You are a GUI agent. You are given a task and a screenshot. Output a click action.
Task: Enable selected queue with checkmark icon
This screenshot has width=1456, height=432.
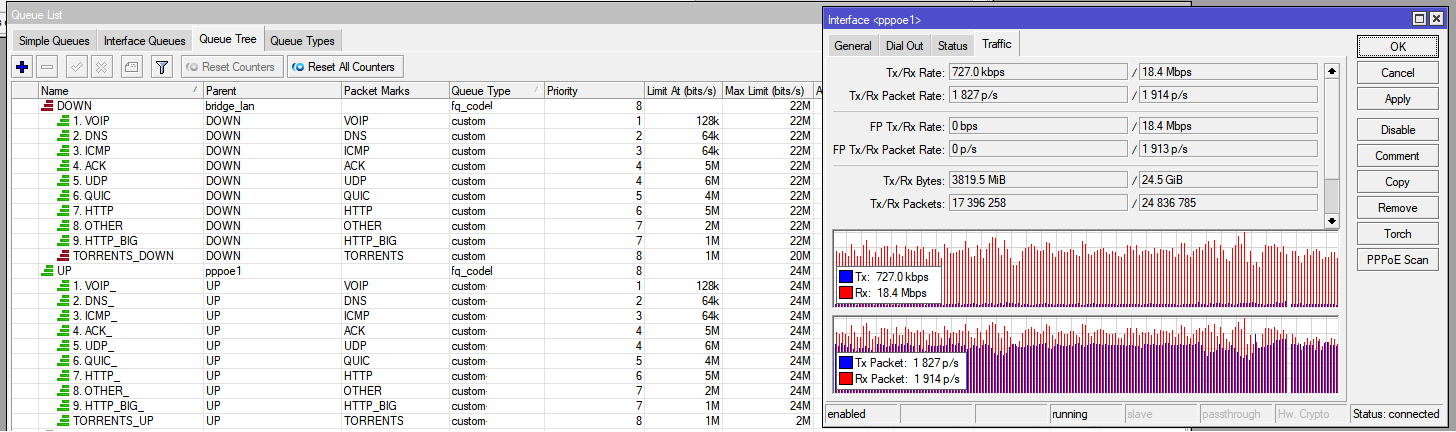pos(76,67)
